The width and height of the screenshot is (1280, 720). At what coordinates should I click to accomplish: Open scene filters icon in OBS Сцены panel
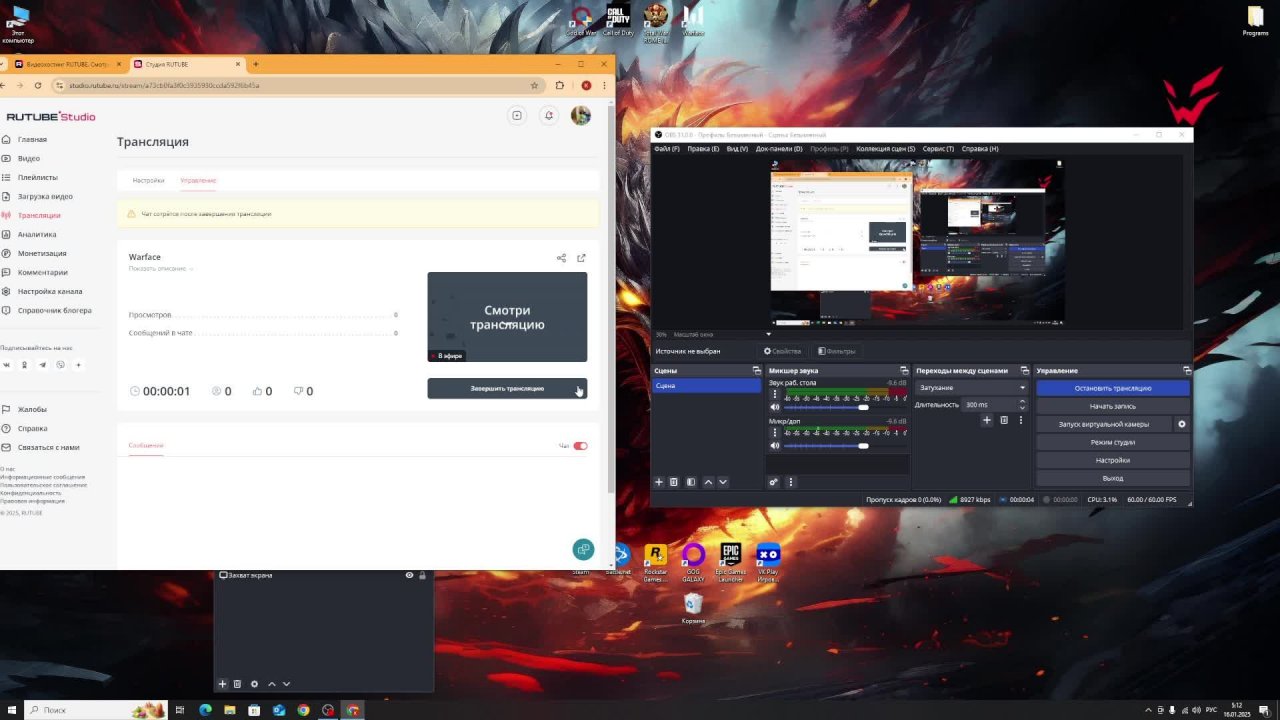(x=691, y=482)
